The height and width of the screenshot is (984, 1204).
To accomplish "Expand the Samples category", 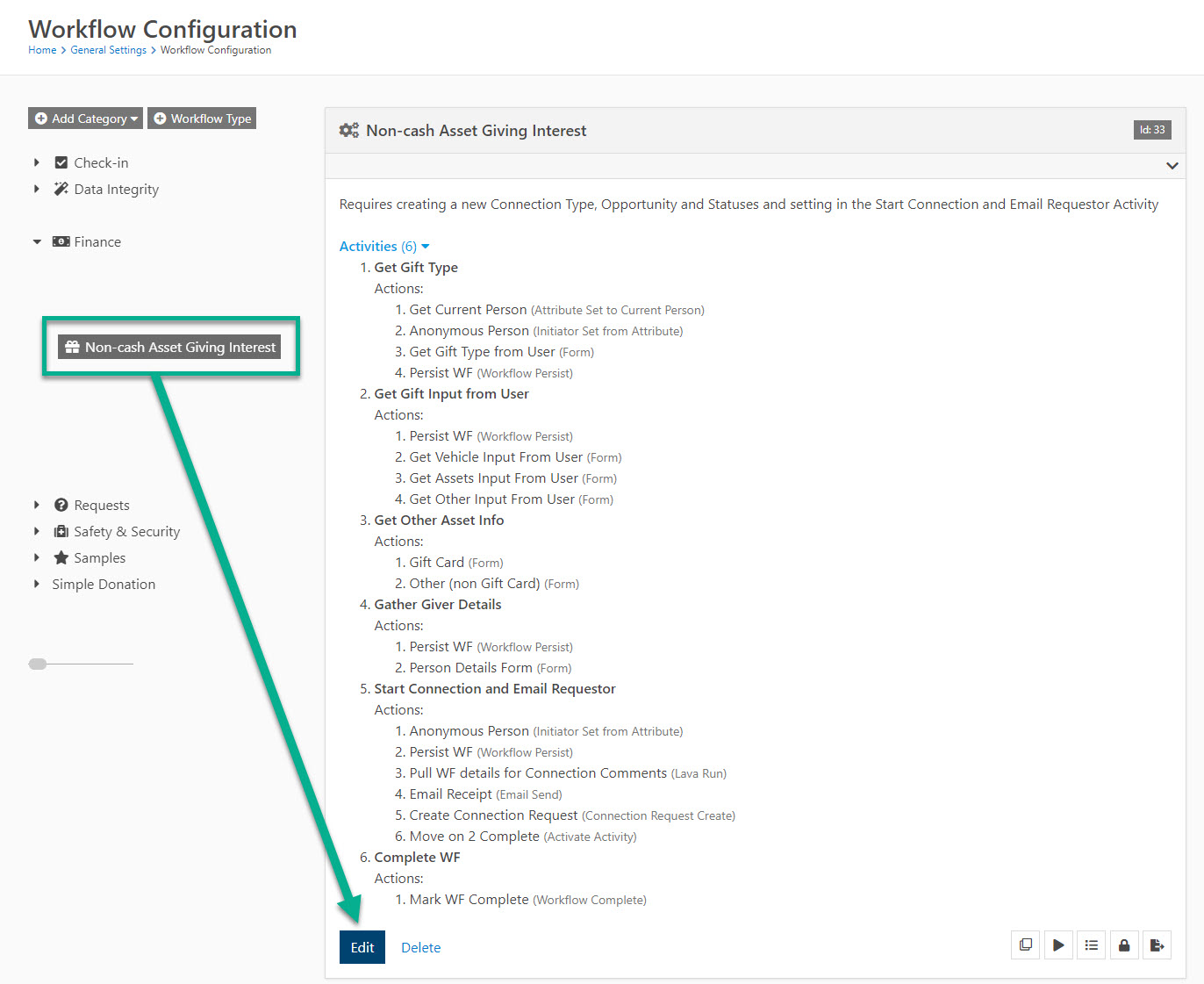I will [37, 557].
